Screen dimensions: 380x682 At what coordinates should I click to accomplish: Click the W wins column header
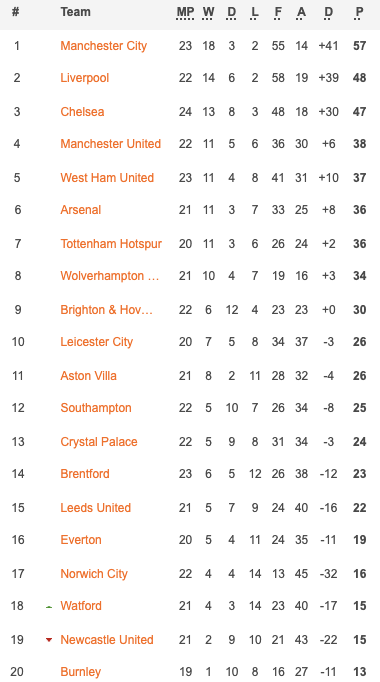coord(208,12)
